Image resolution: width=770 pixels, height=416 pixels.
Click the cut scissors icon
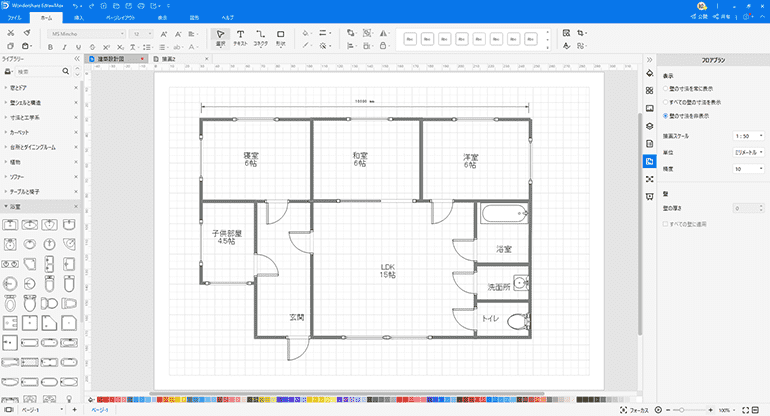(x=9, y=33)
